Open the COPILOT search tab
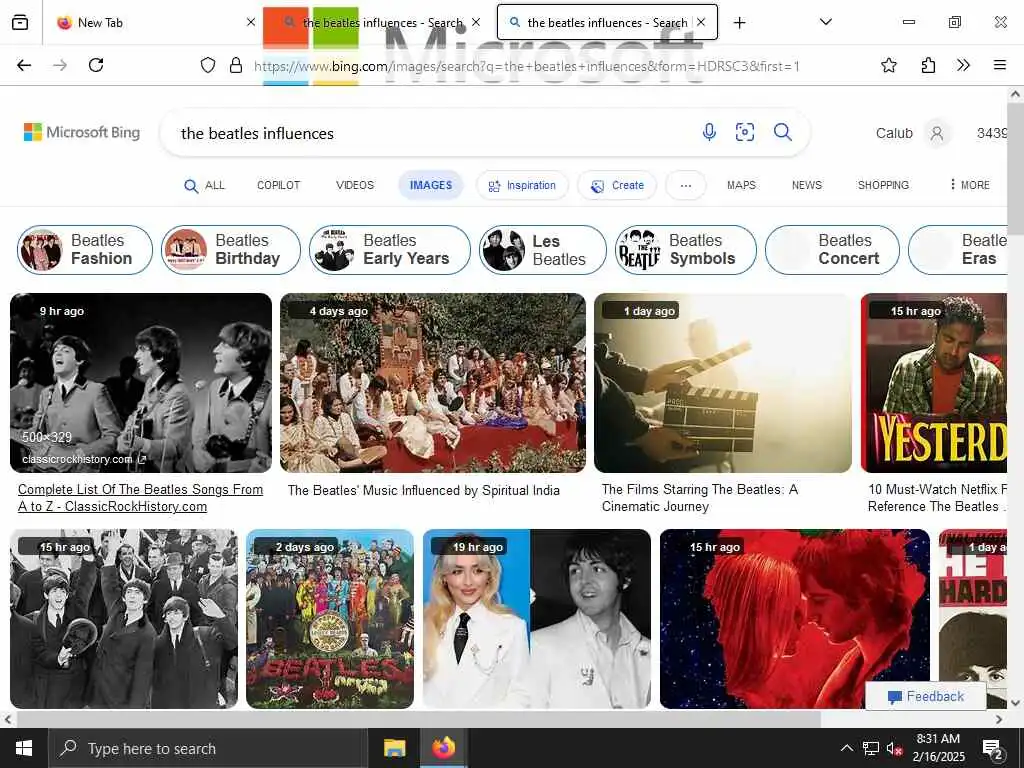The image size is (1024, 768). click(x=278, y=185)
